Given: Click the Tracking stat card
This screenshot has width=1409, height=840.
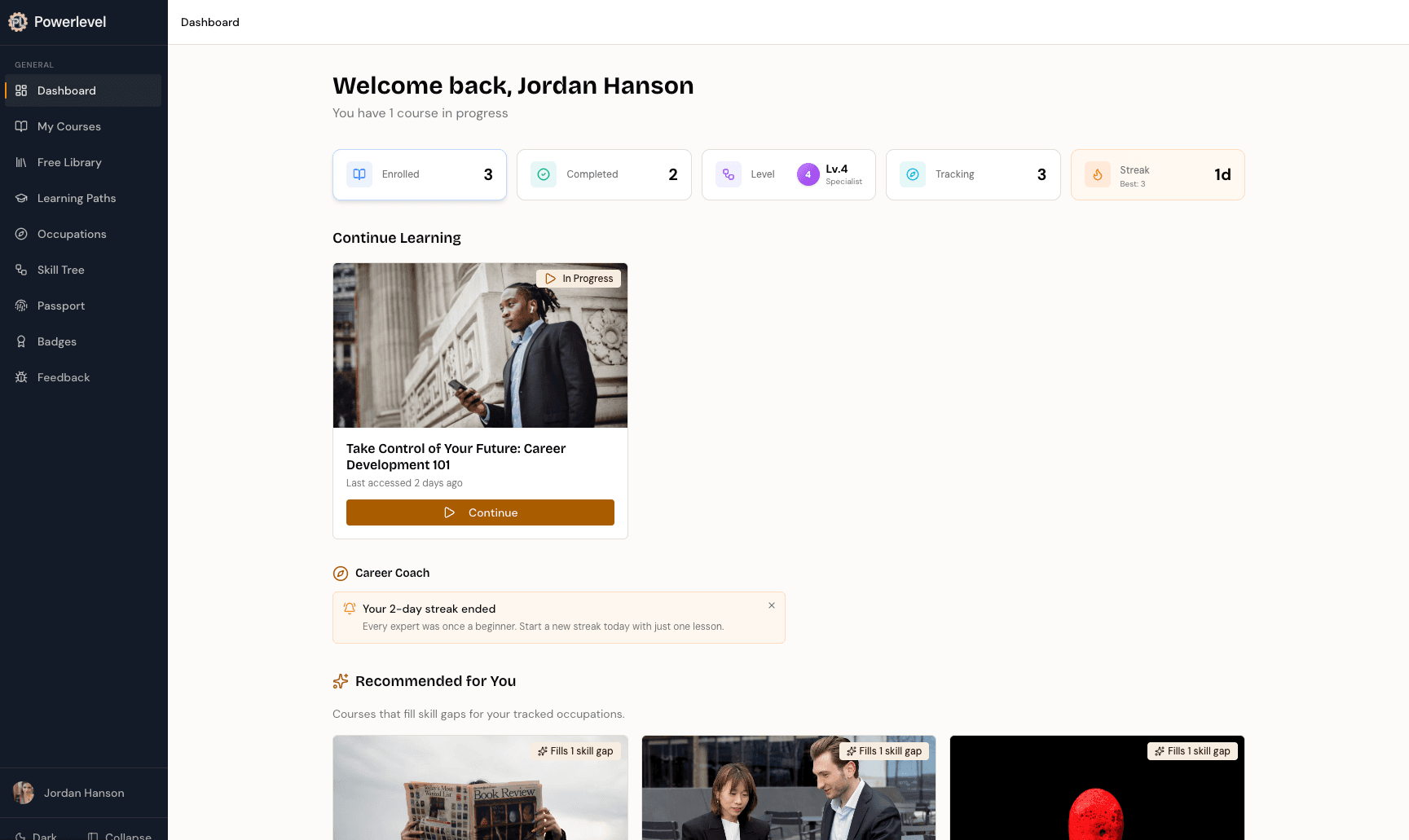Looking at the screenshot, I should tap(973, 174).
